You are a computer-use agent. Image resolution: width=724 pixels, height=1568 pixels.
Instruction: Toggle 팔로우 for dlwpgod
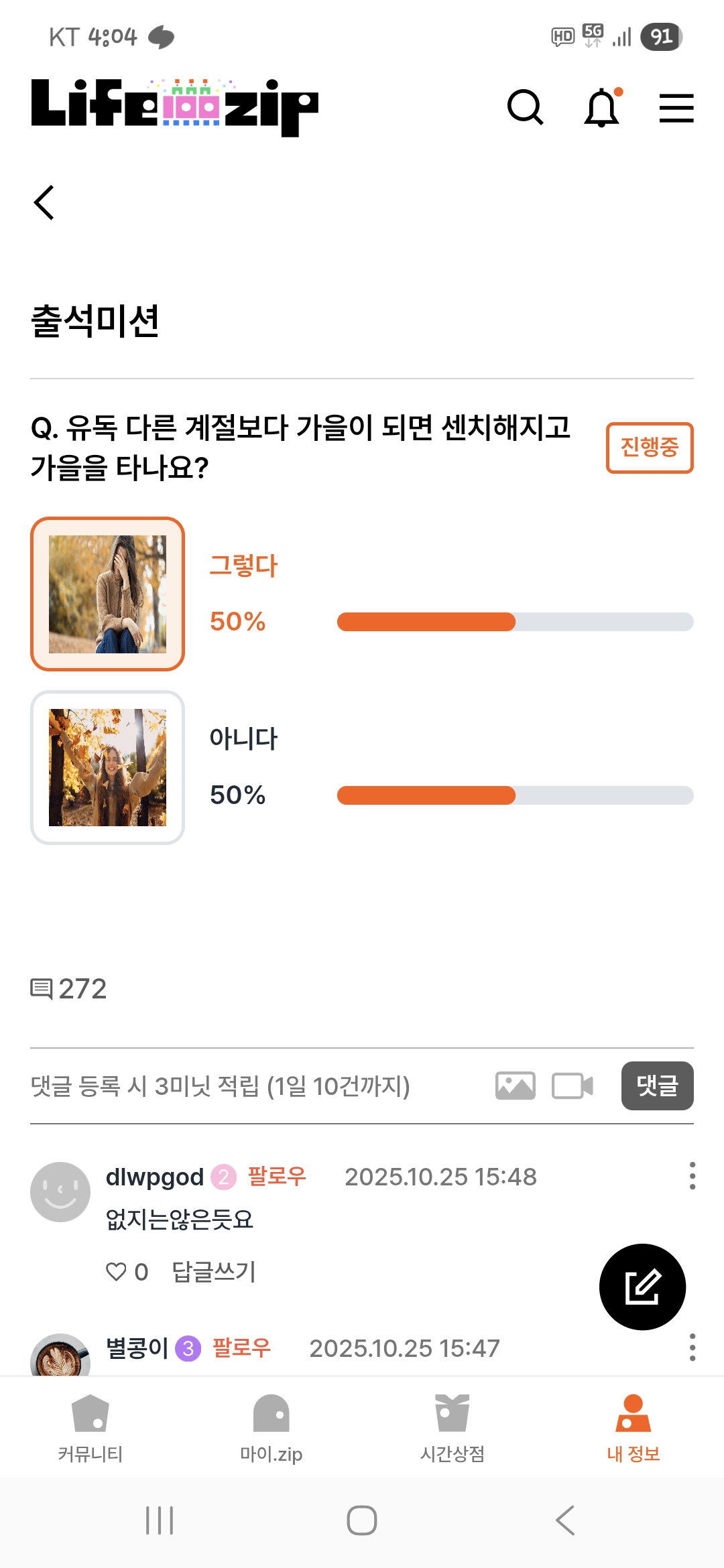pos(276,1176)
